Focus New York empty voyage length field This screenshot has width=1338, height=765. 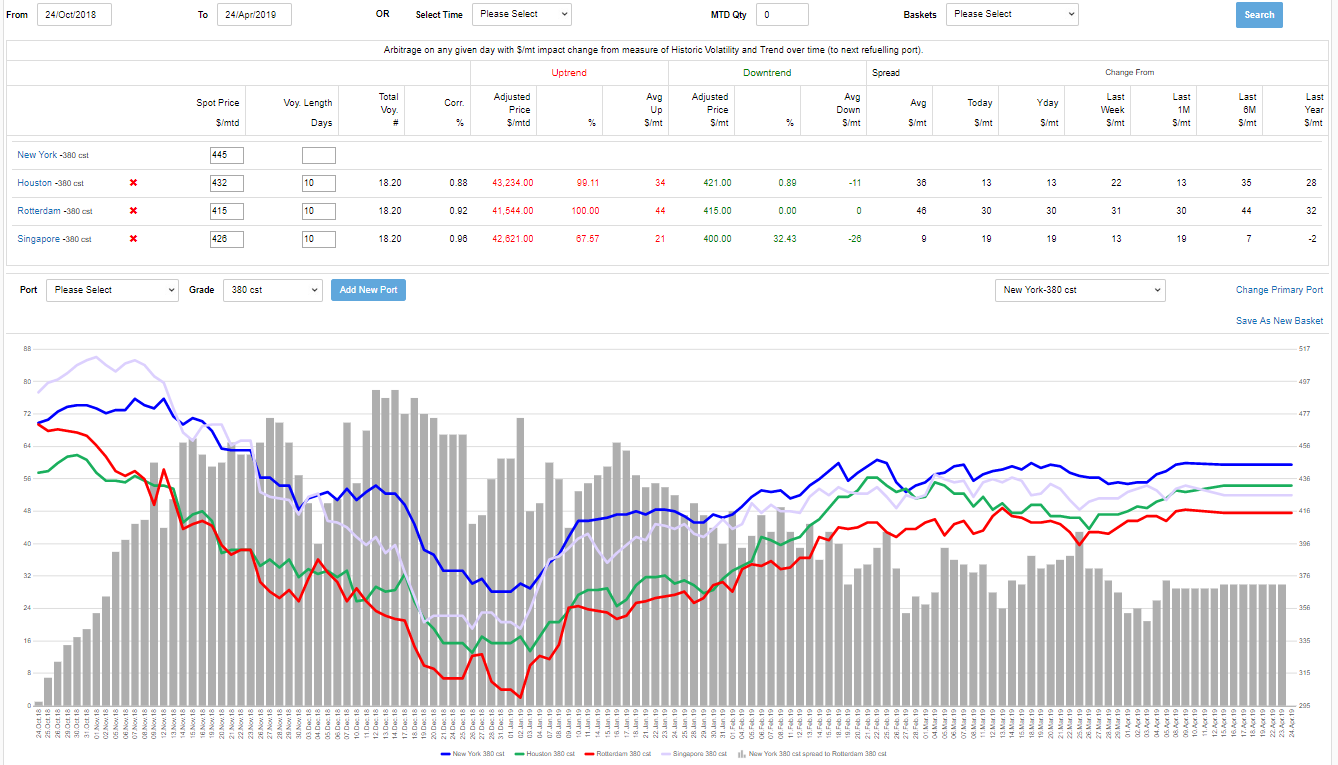click(x=319, y=155)
